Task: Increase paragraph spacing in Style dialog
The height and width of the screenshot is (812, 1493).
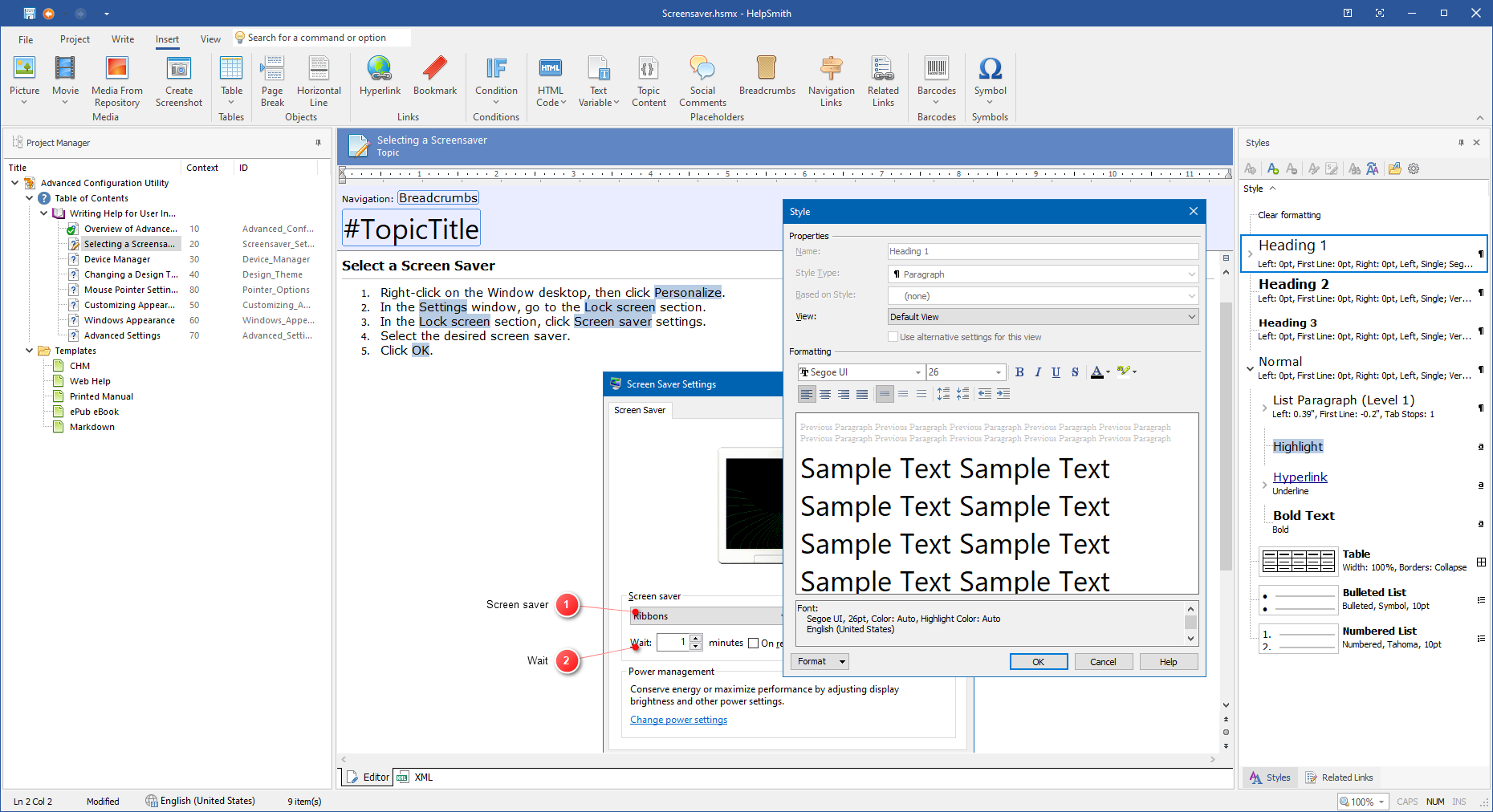Action: (943, 394)
